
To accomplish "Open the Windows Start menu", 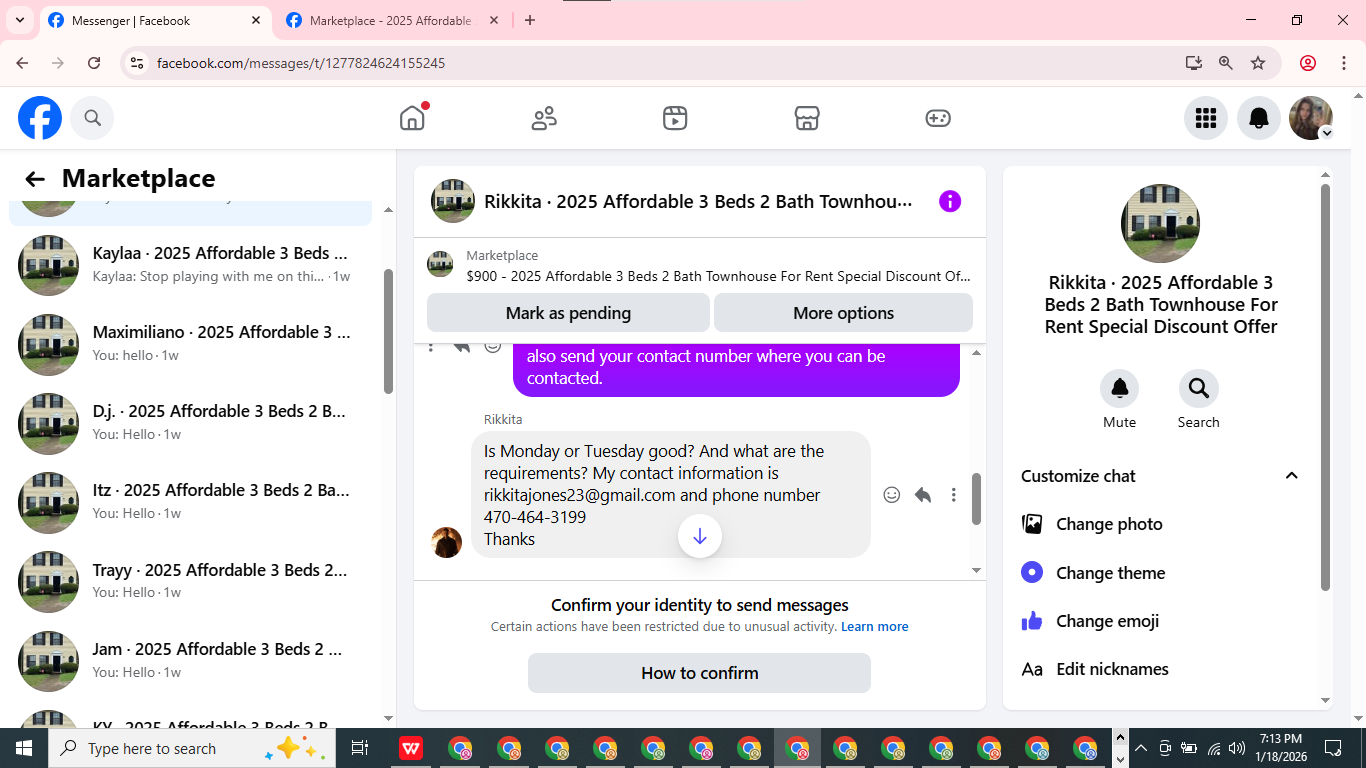I will [x=23, y=748].
